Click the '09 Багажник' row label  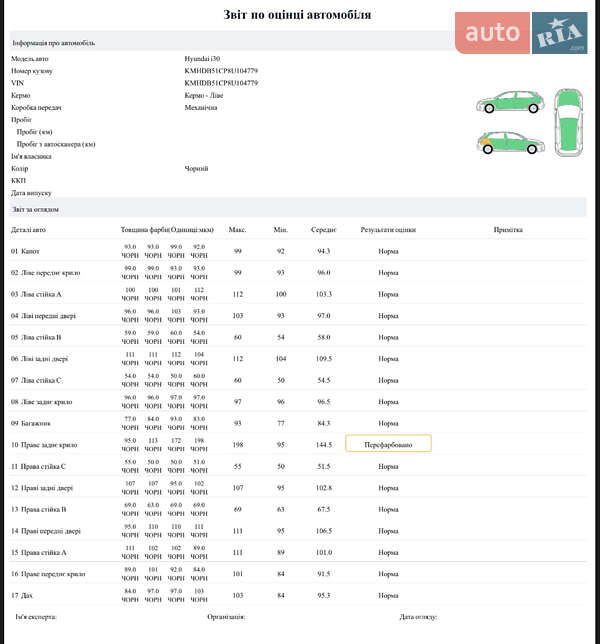[x=31, y=423]
